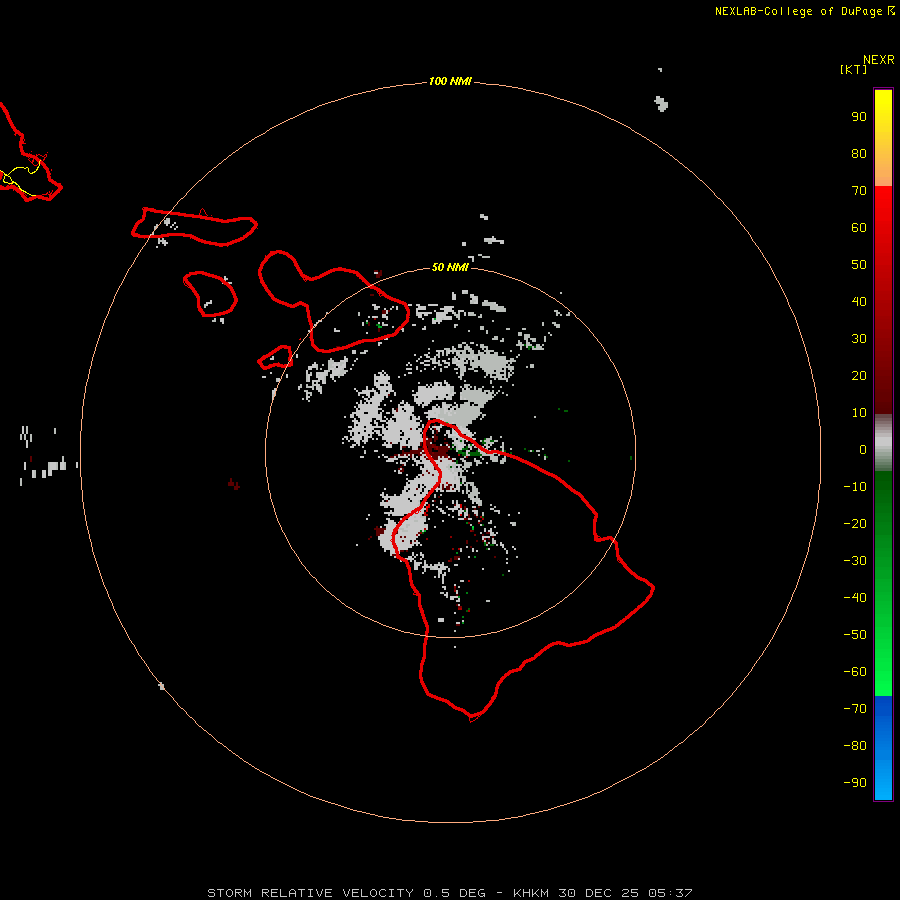
Task: Click the blue bottom segment of color bar
Action: pos(883,748)
